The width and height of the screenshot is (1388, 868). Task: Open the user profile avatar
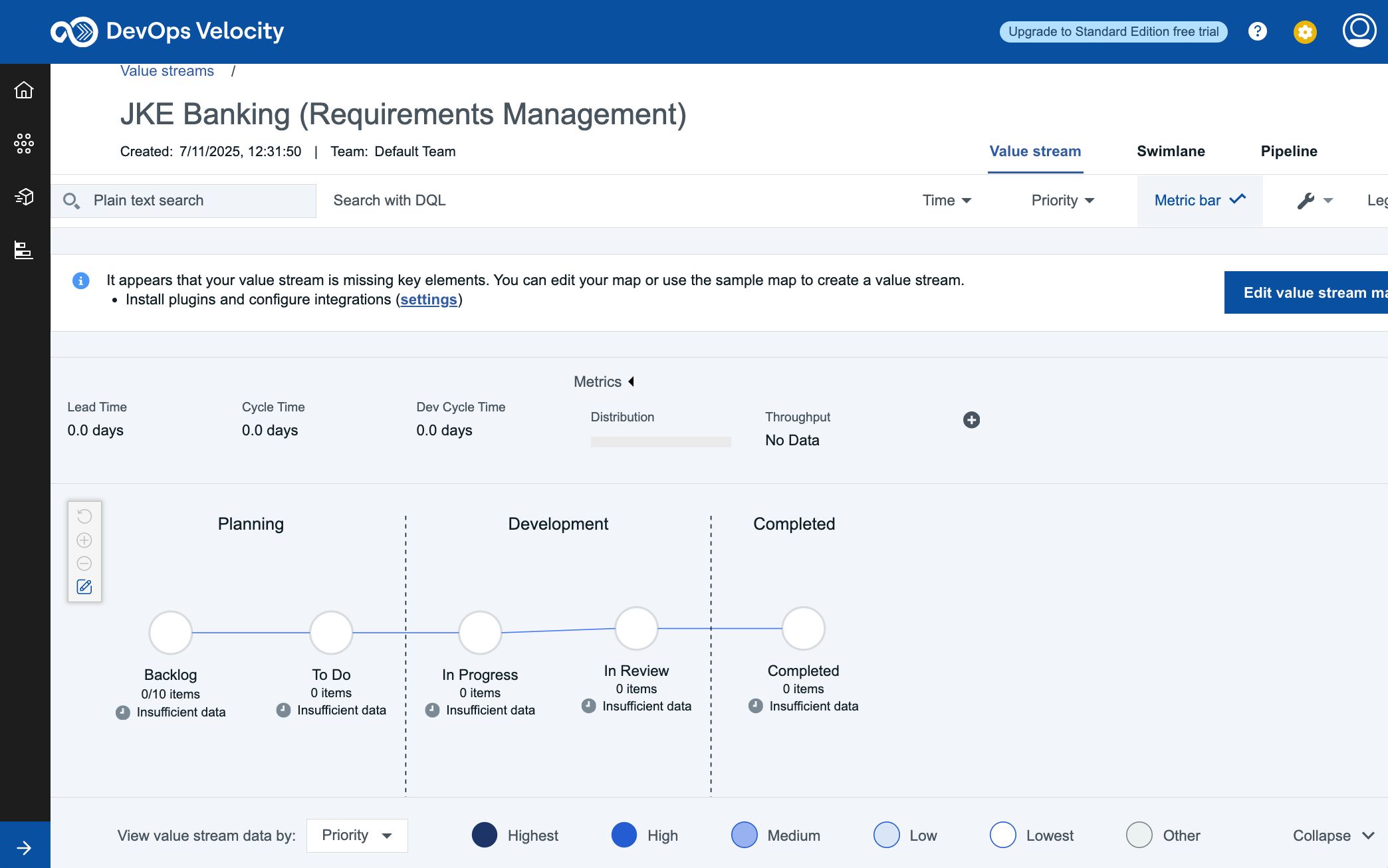pyautogui.click(x=1359, y=30)
